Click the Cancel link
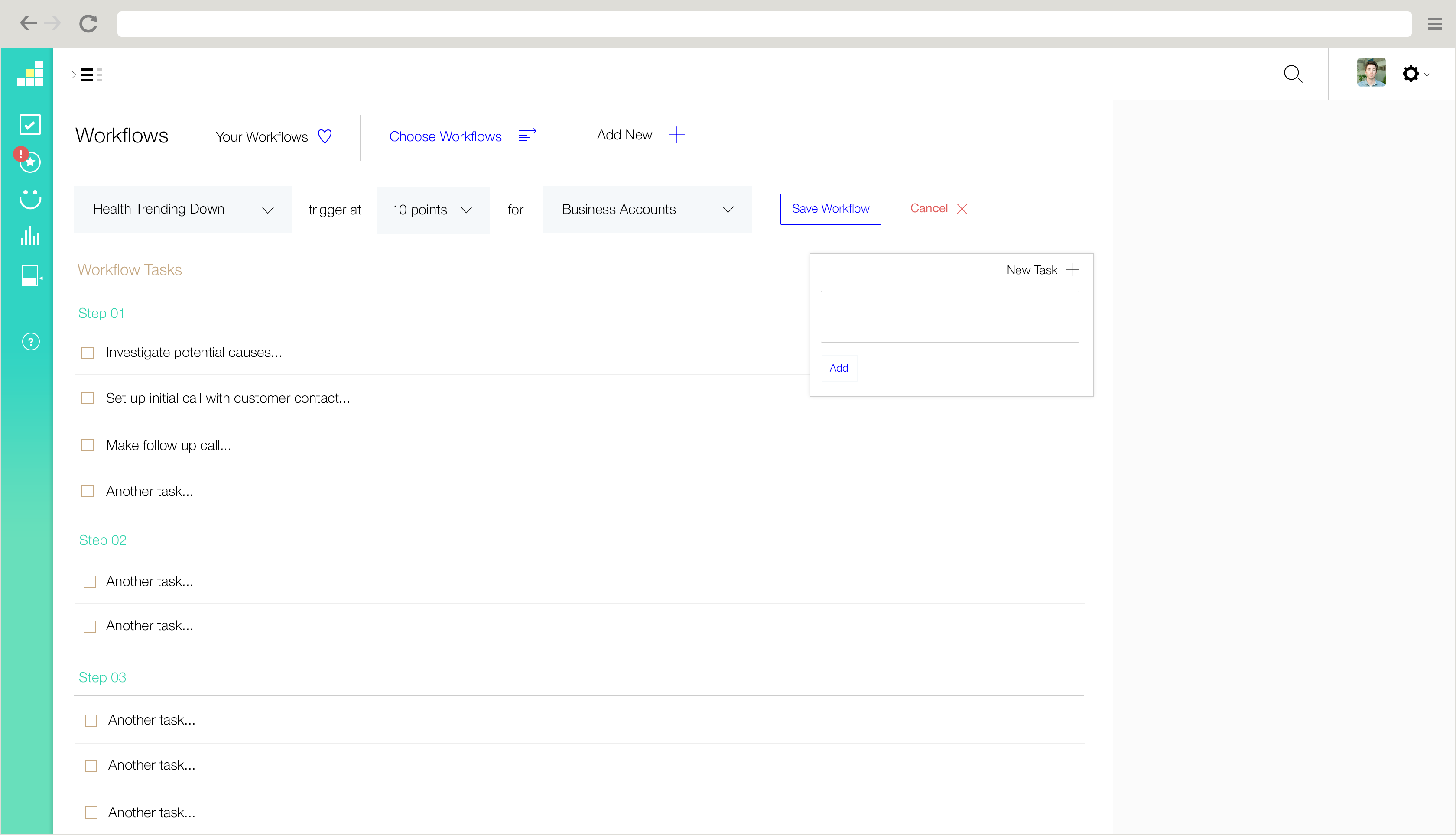 929,208
